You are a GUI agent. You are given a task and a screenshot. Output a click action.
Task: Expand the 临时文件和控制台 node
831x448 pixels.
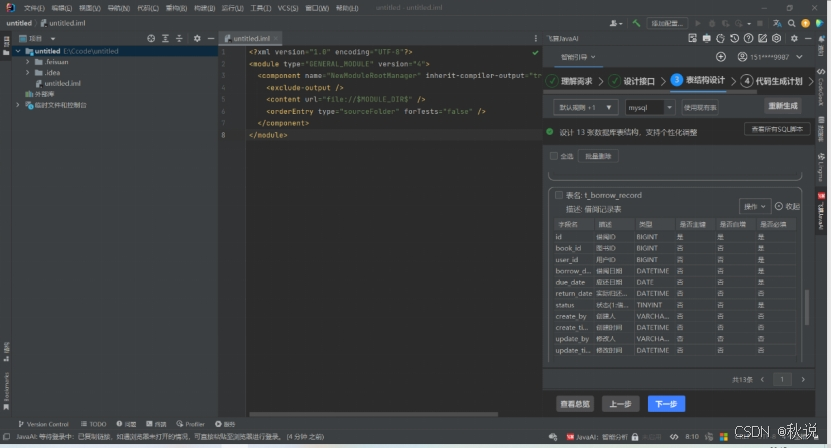point(18,105)
